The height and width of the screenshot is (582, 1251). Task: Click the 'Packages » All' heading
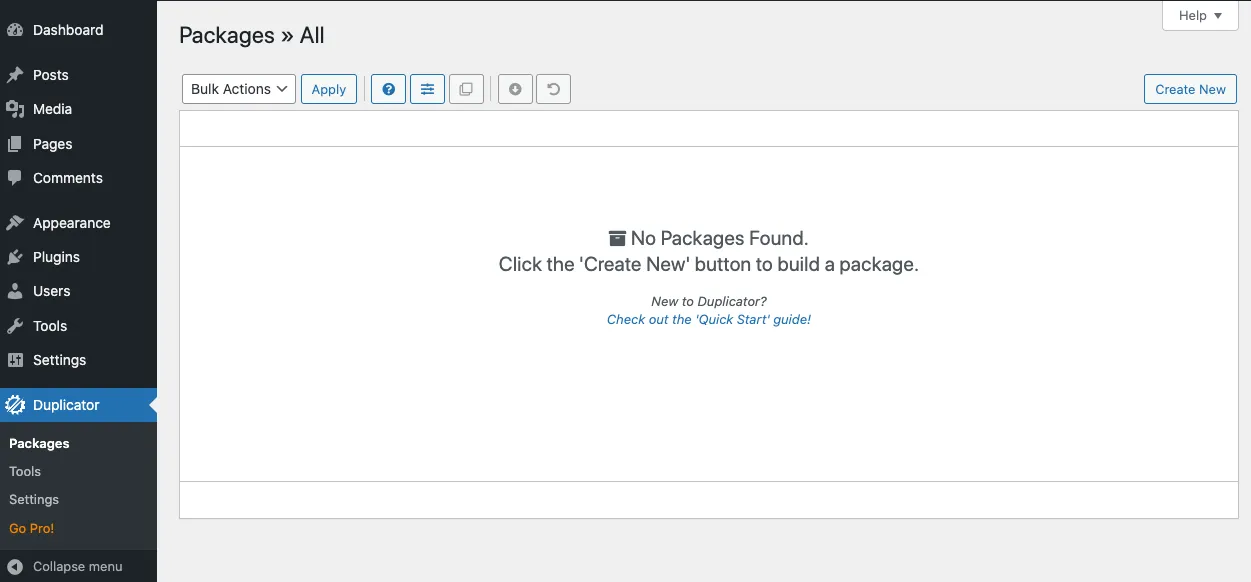click(252, 36)
